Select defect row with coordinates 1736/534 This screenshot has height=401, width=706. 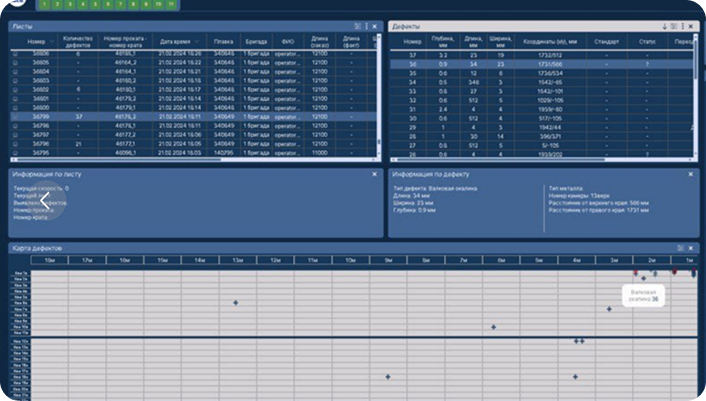(542, 73)
